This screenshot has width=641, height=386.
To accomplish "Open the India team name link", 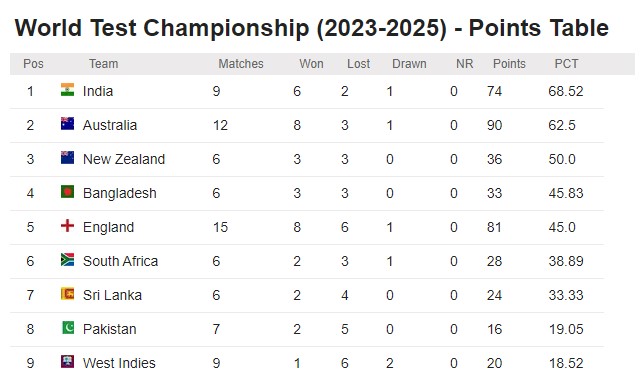I will coord(98,91).
